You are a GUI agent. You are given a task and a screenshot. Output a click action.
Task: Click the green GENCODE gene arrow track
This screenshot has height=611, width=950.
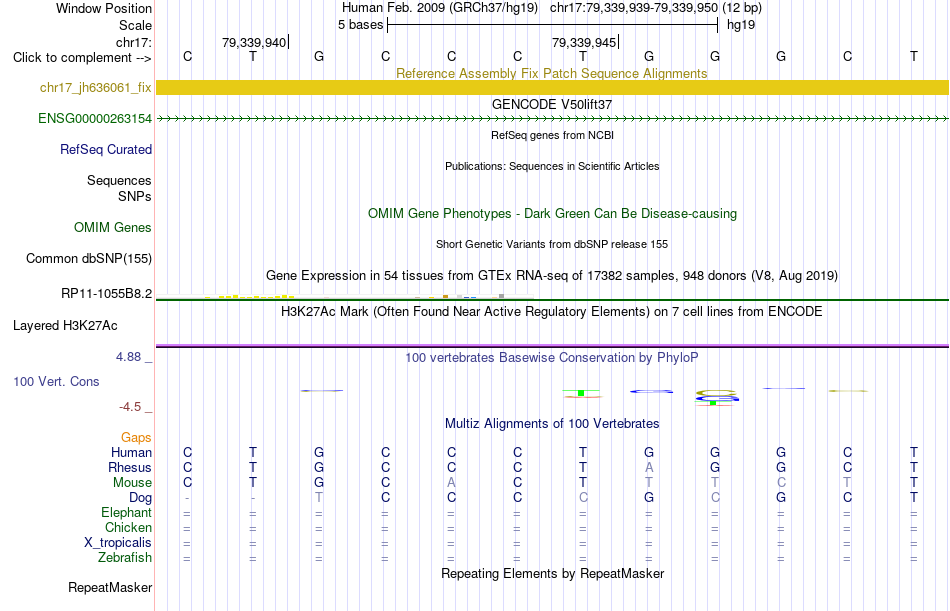tap(552, 119)
